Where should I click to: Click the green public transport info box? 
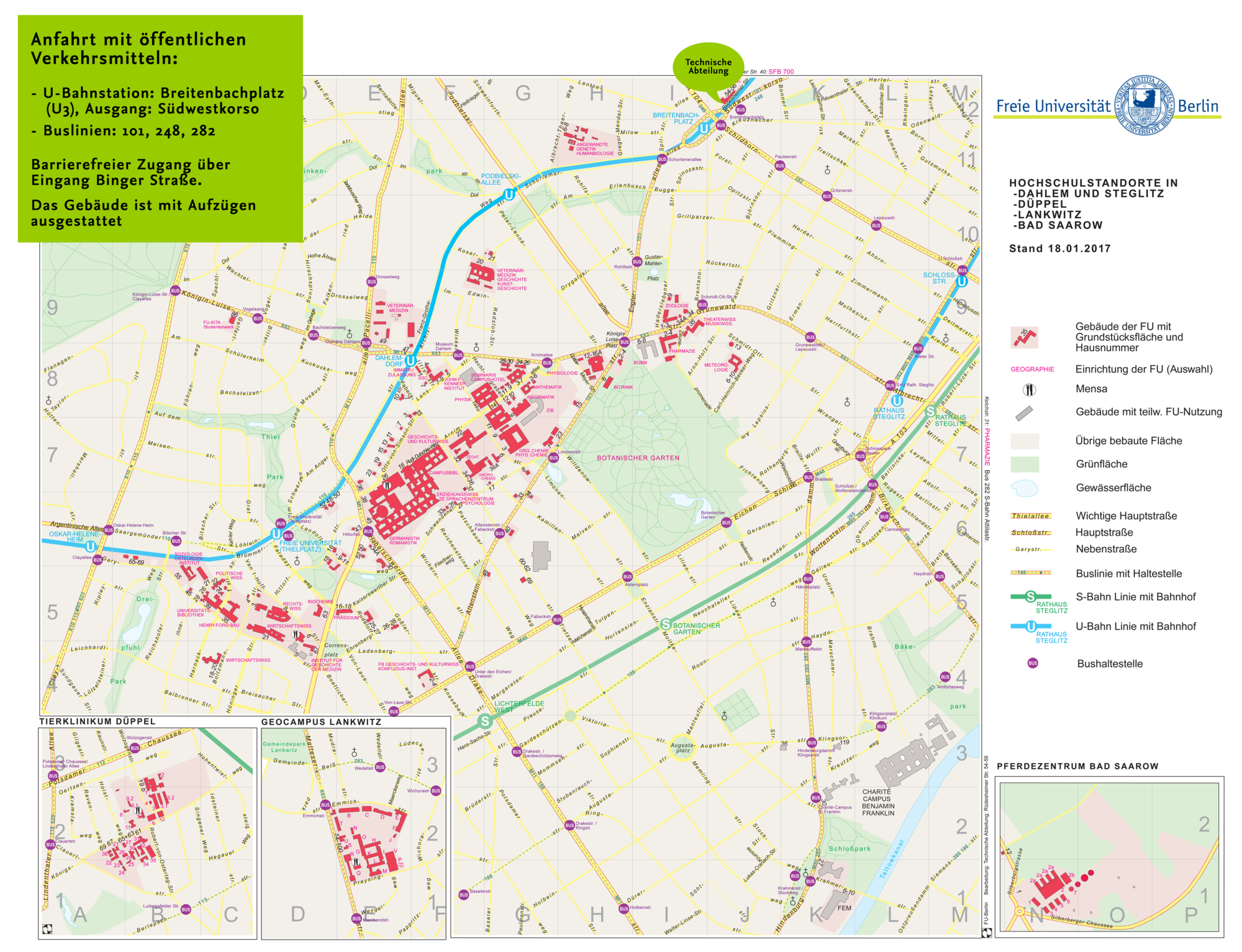(160, 129)
